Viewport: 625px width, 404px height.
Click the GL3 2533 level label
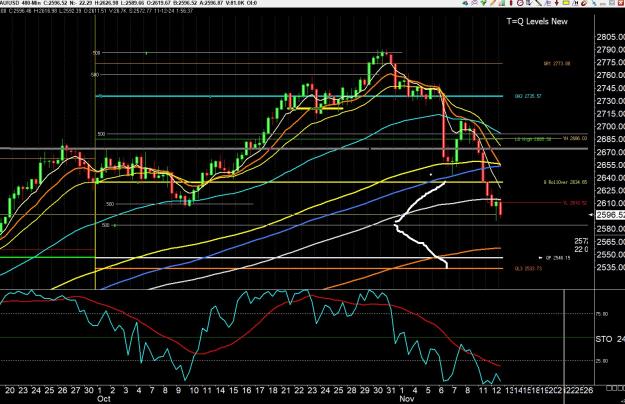coord(528,269)
